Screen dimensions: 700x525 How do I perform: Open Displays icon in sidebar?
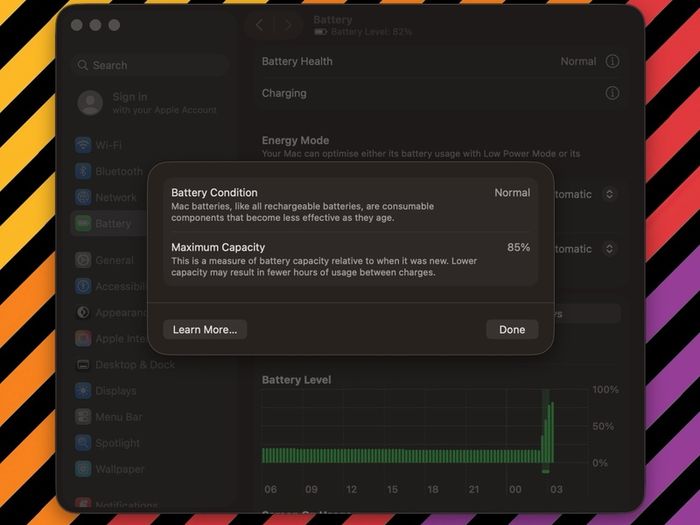(83, 391)
